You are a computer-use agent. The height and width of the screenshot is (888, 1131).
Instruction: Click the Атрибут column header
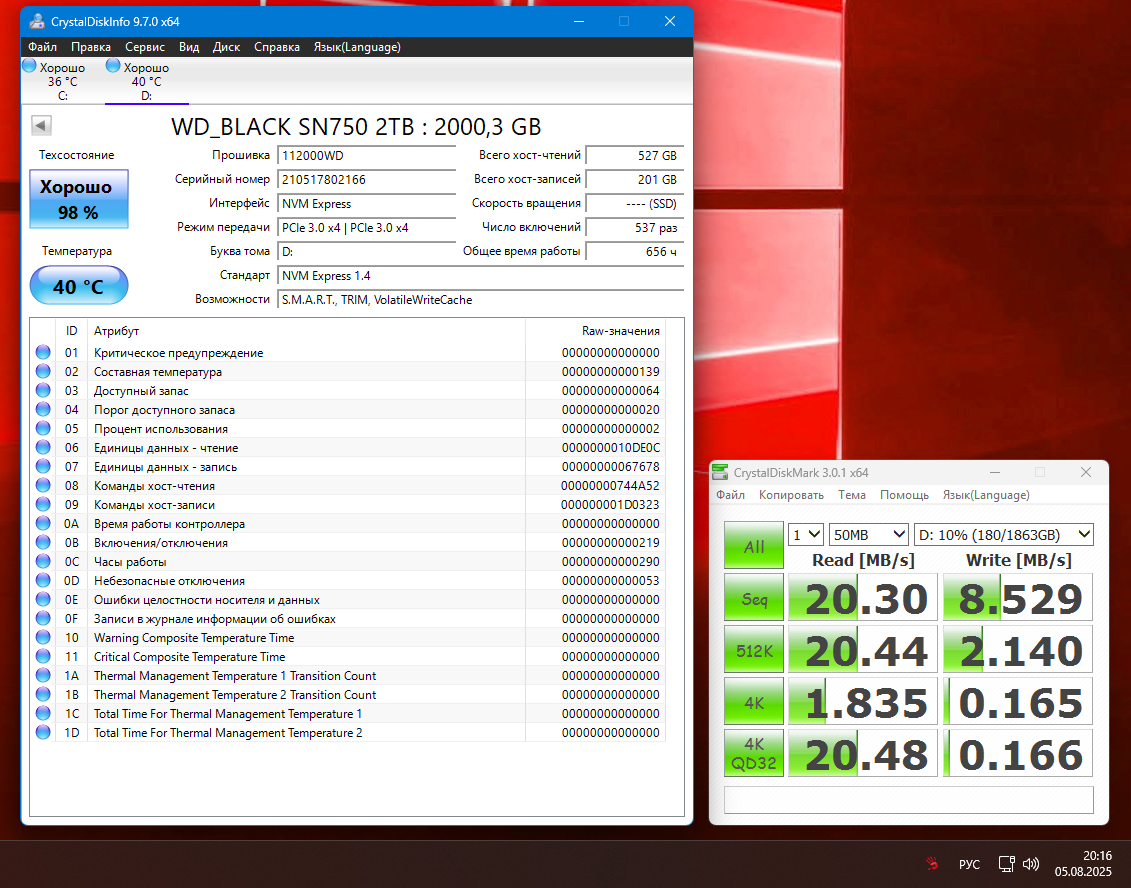(306, 330)
